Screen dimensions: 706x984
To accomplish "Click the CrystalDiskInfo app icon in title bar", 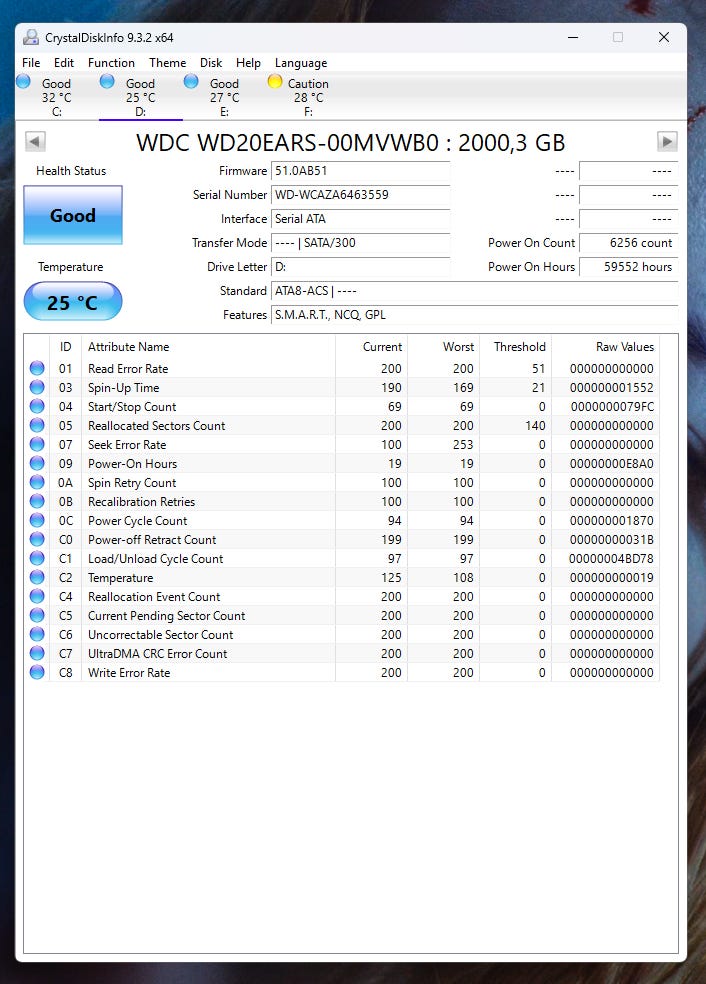I will (31, 38).
